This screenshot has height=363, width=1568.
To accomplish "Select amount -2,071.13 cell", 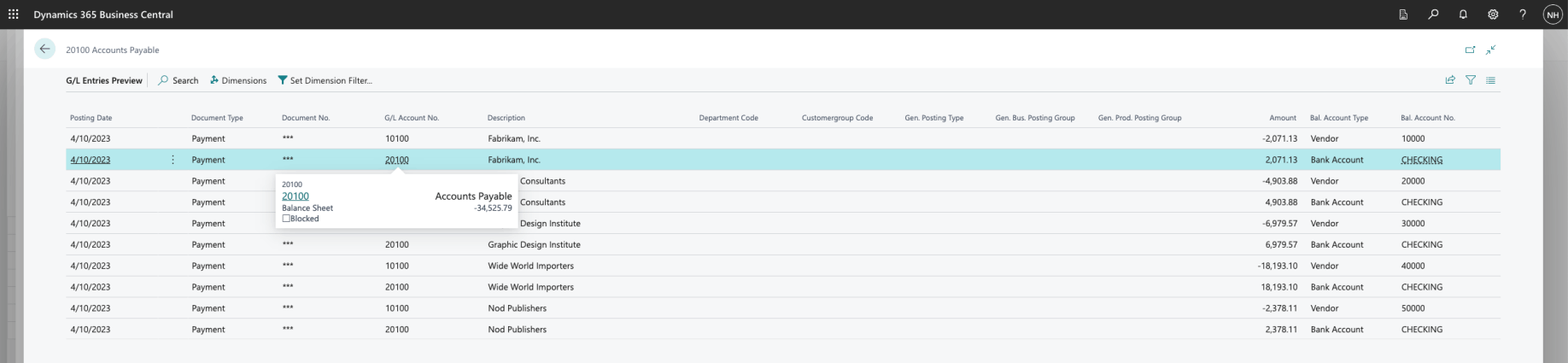I will (x=1279, y=138).
